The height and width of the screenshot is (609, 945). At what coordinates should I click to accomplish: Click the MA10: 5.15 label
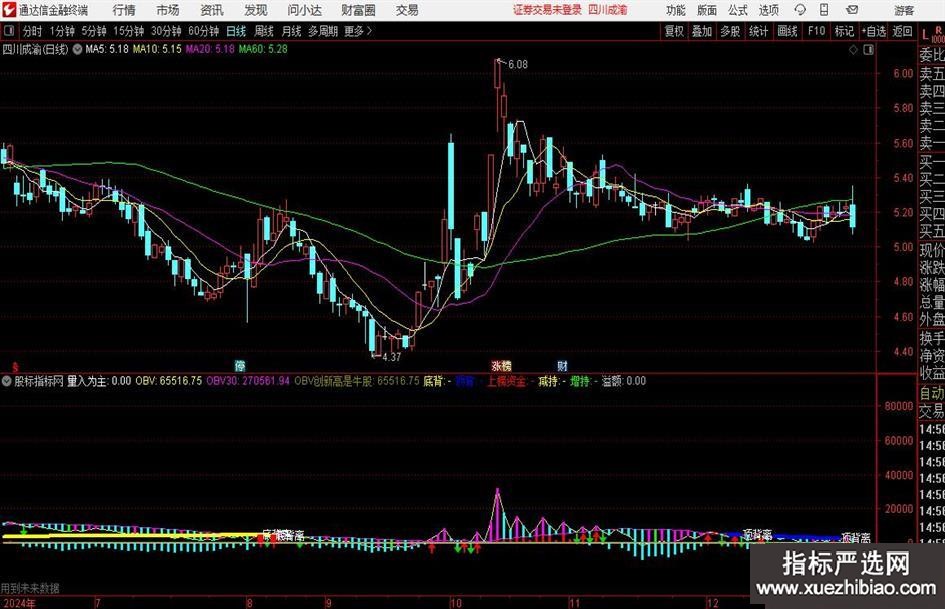coord(157,49)
